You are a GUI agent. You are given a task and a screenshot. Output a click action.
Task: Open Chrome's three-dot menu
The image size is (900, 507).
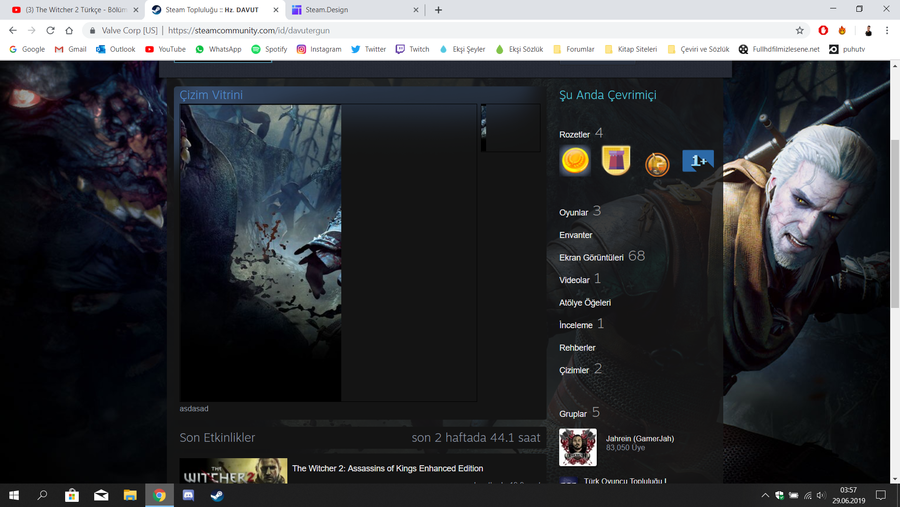tap(887, 30)
